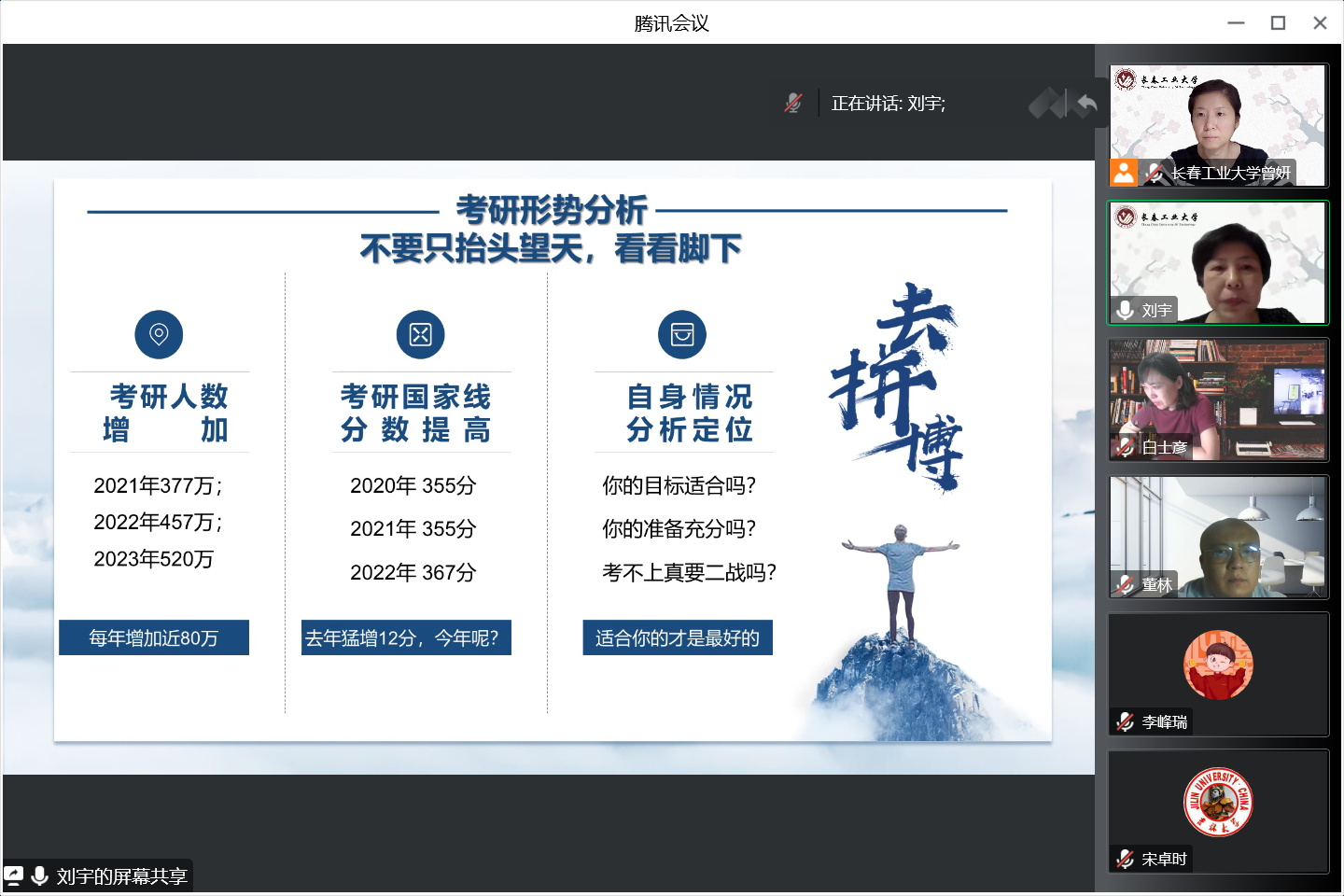Select 刘宇's video thumbnail

tap(1218, 262)
